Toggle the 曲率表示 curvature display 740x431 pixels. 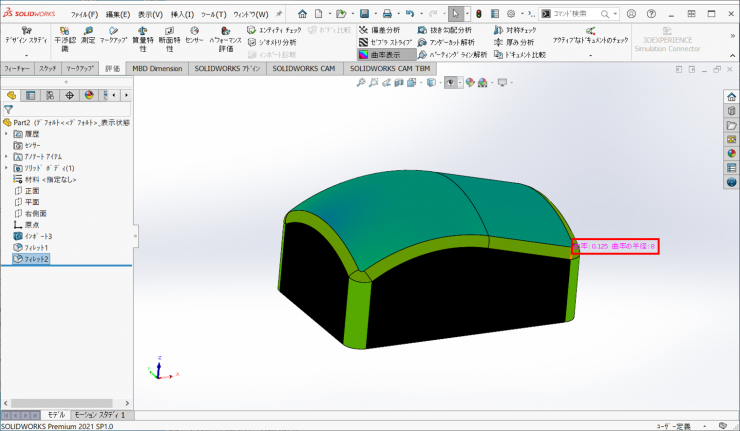pyautogui.click(x=381, y=56)
